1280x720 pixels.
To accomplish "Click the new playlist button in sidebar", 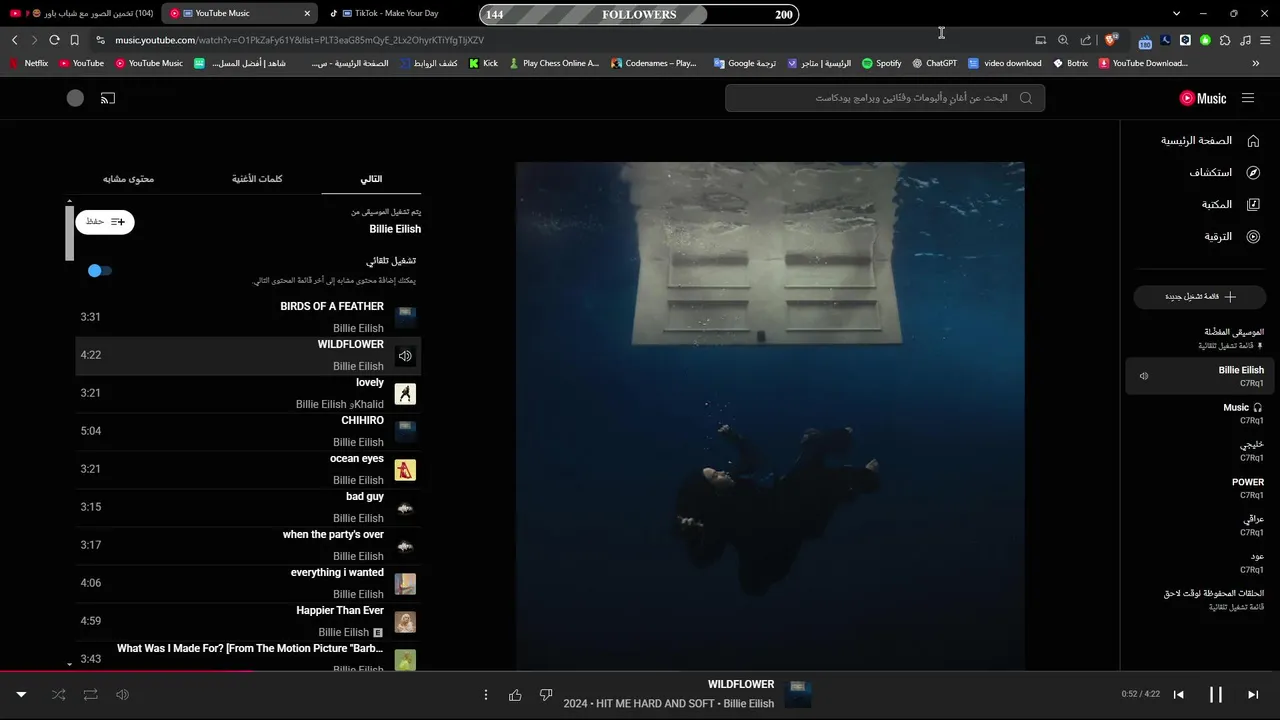I will coord(1200,297).
